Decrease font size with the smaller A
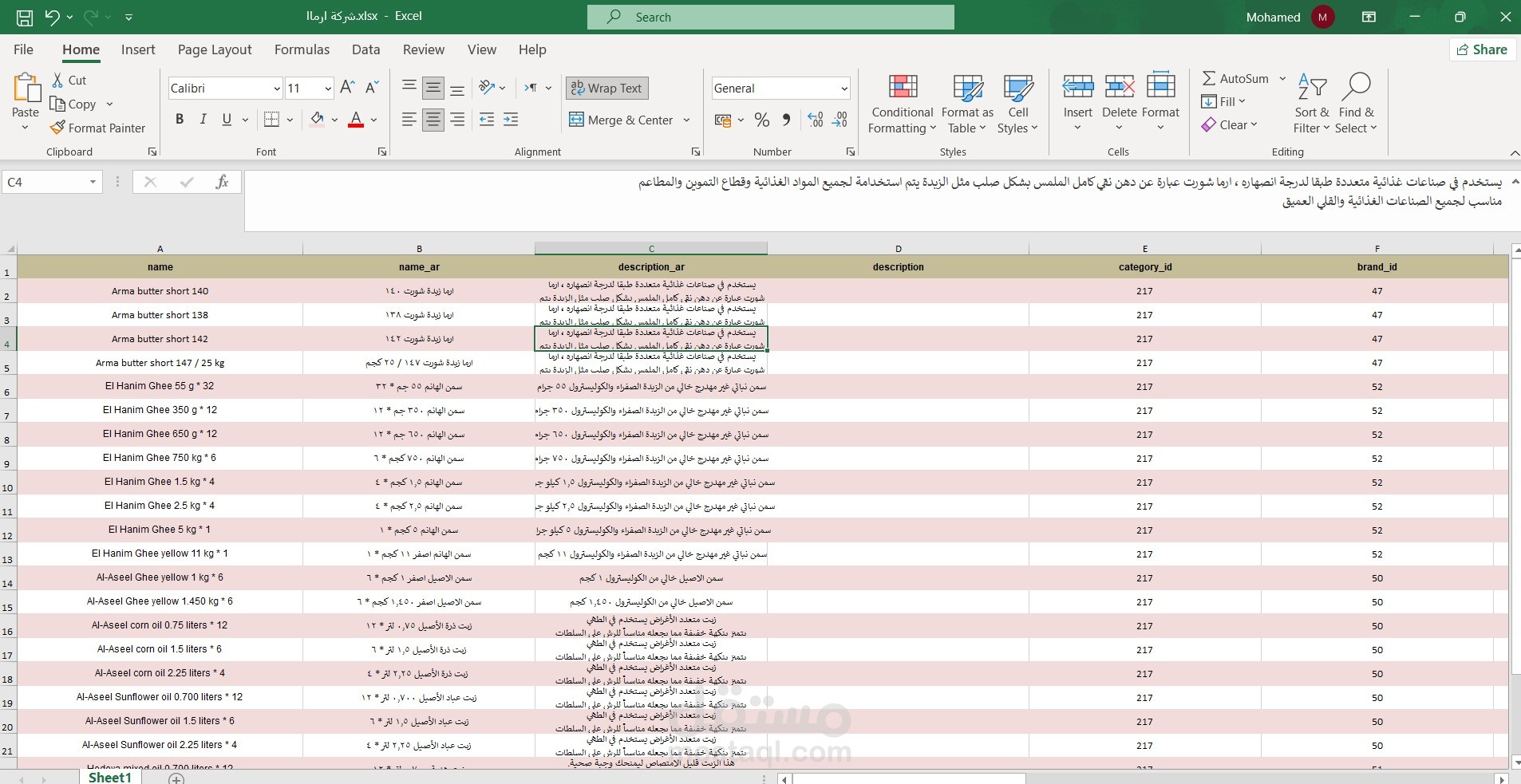Viewport: 1521px width, 784px height. coord(372,88)
